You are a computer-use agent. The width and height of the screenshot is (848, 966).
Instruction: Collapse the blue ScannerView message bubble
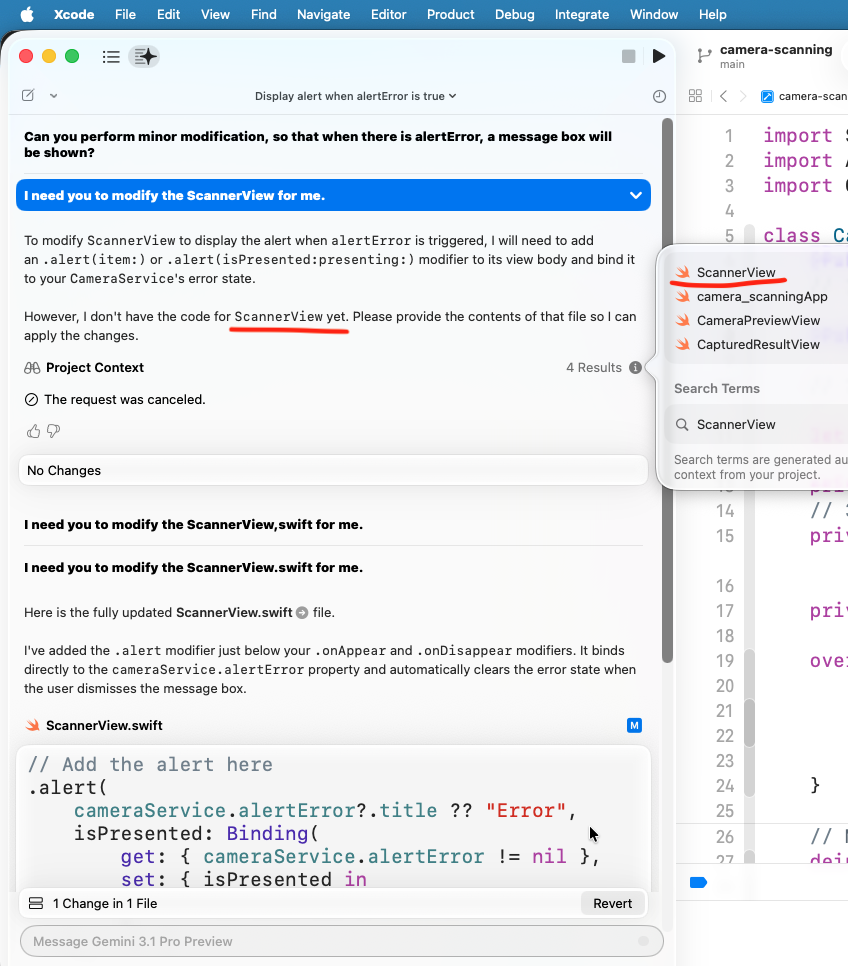click(635, 196)
